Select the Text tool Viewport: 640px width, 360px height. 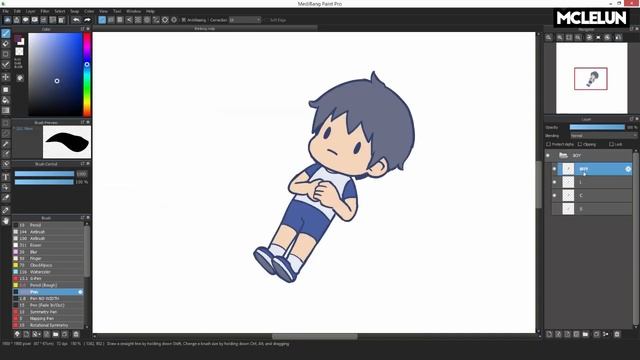(6, 177)
